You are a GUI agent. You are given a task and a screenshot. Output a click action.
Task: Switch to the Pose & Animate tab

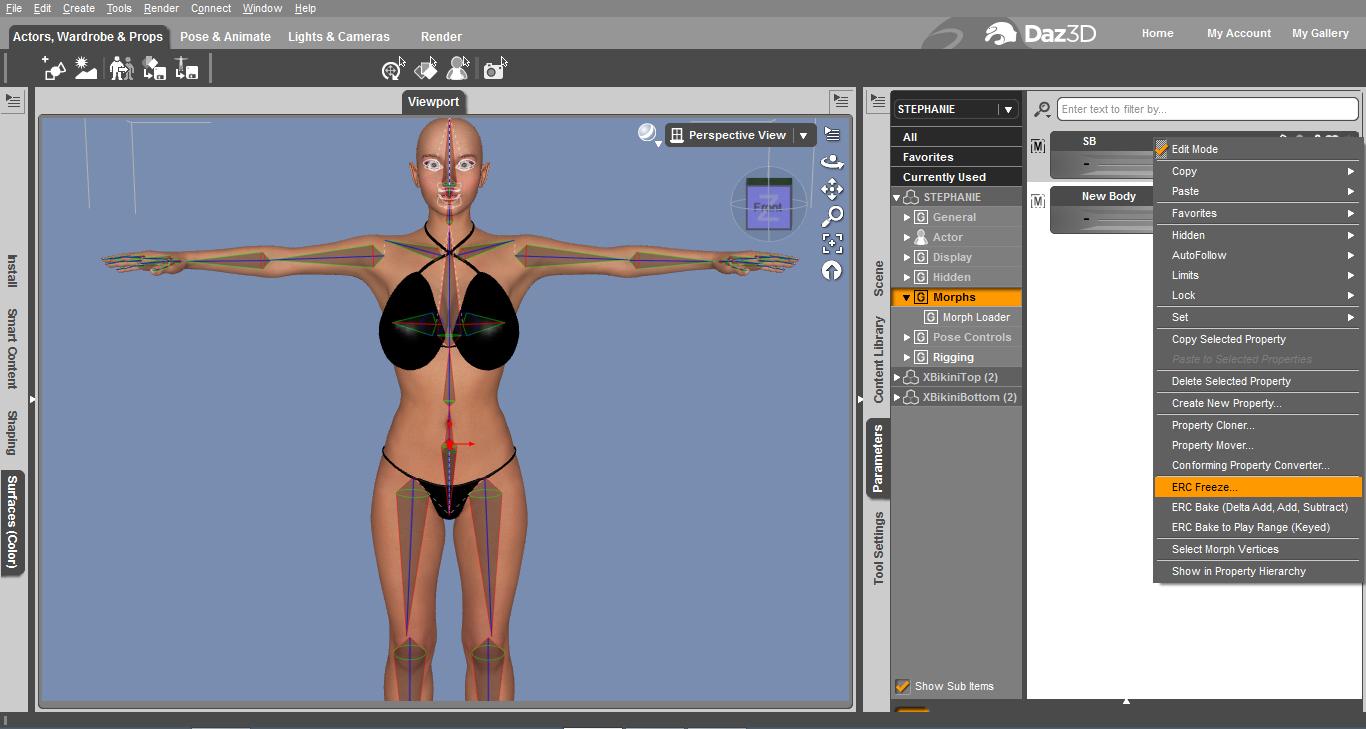225,37
